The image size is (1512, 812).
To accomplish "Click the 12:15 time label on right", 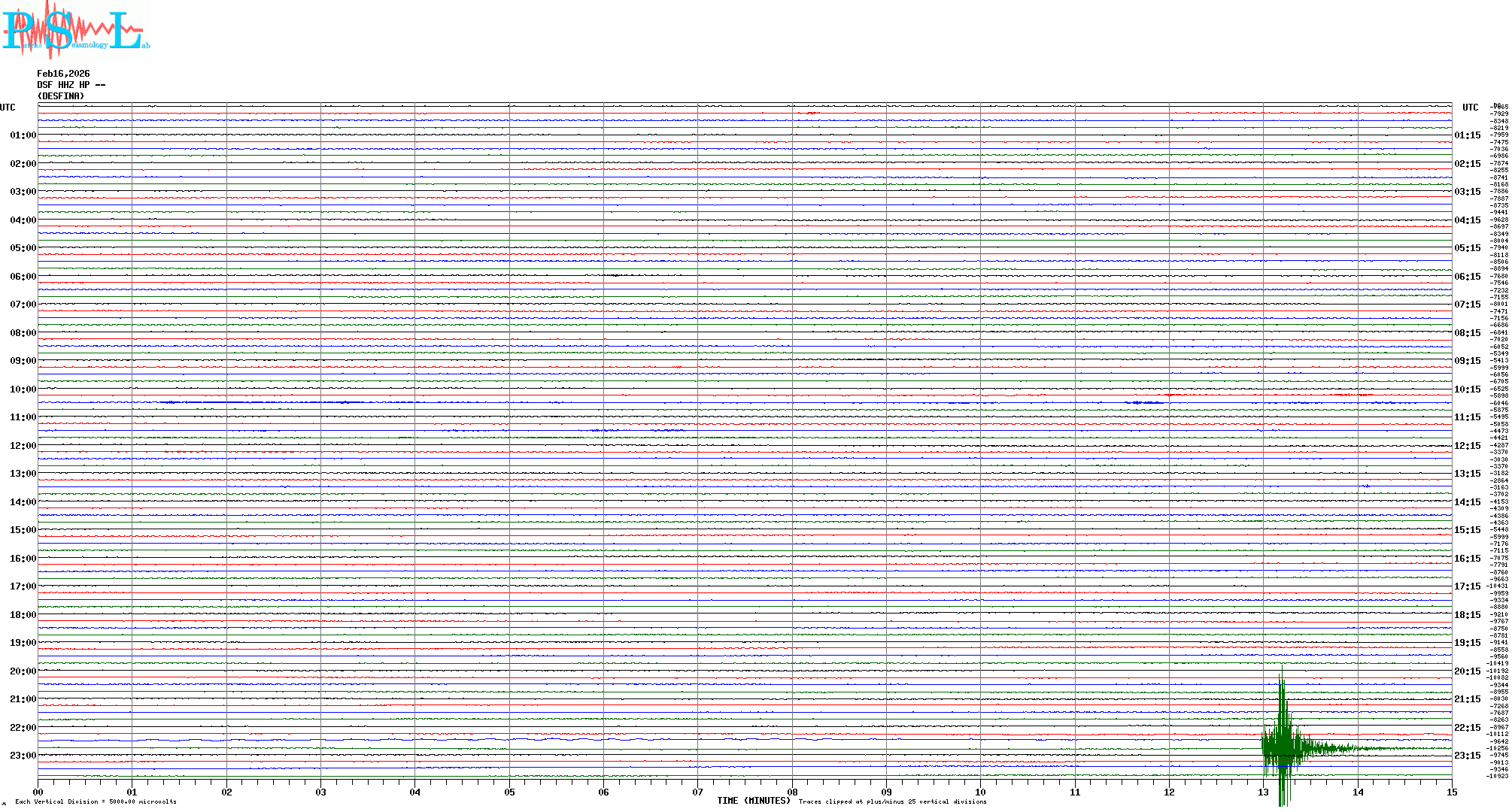I will pyautogui.click(x=1468, y=446).
